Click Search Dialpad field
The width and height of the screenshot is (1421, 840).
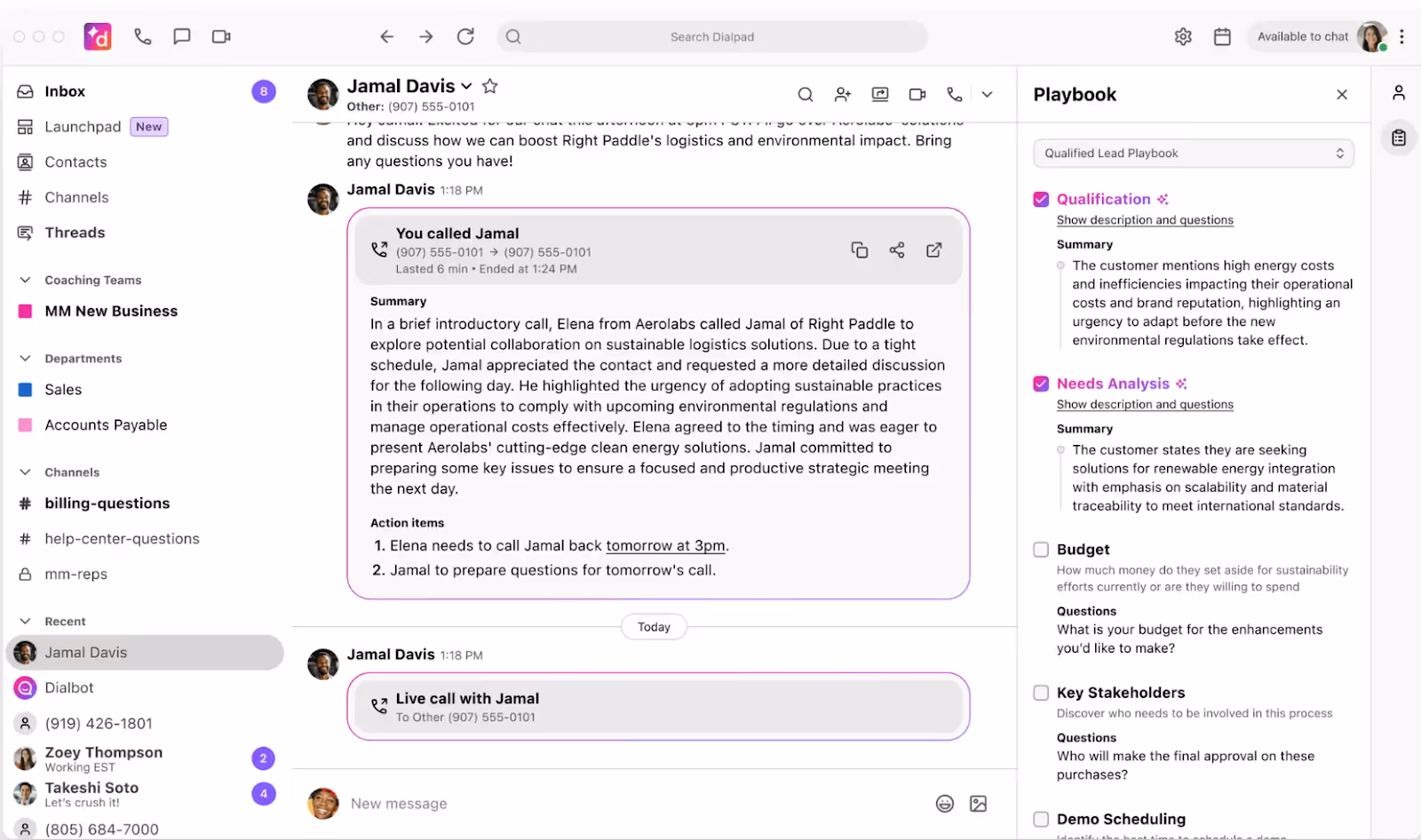[x=712, y=36]
